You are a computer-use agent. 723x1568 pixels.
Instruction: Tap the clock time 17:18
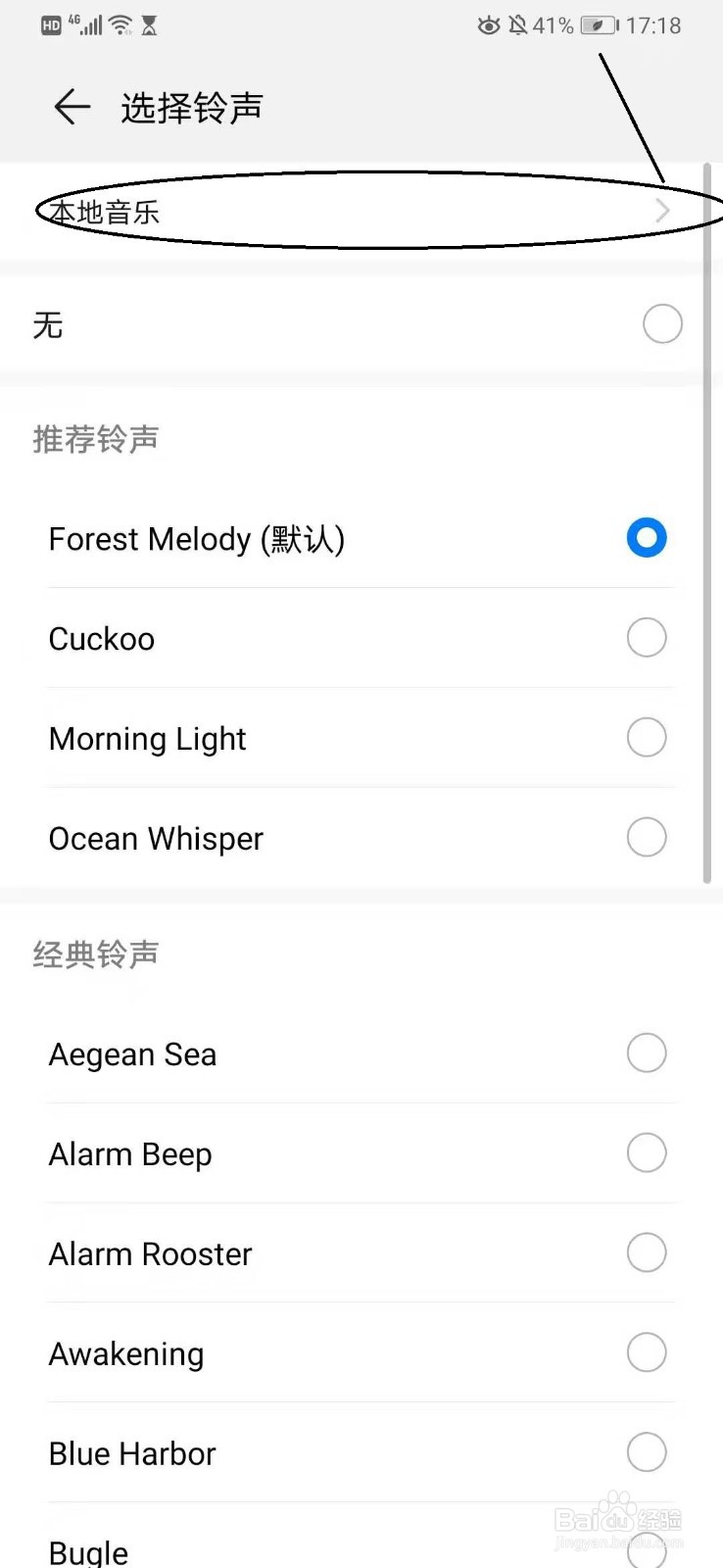(x=653, y=25)
